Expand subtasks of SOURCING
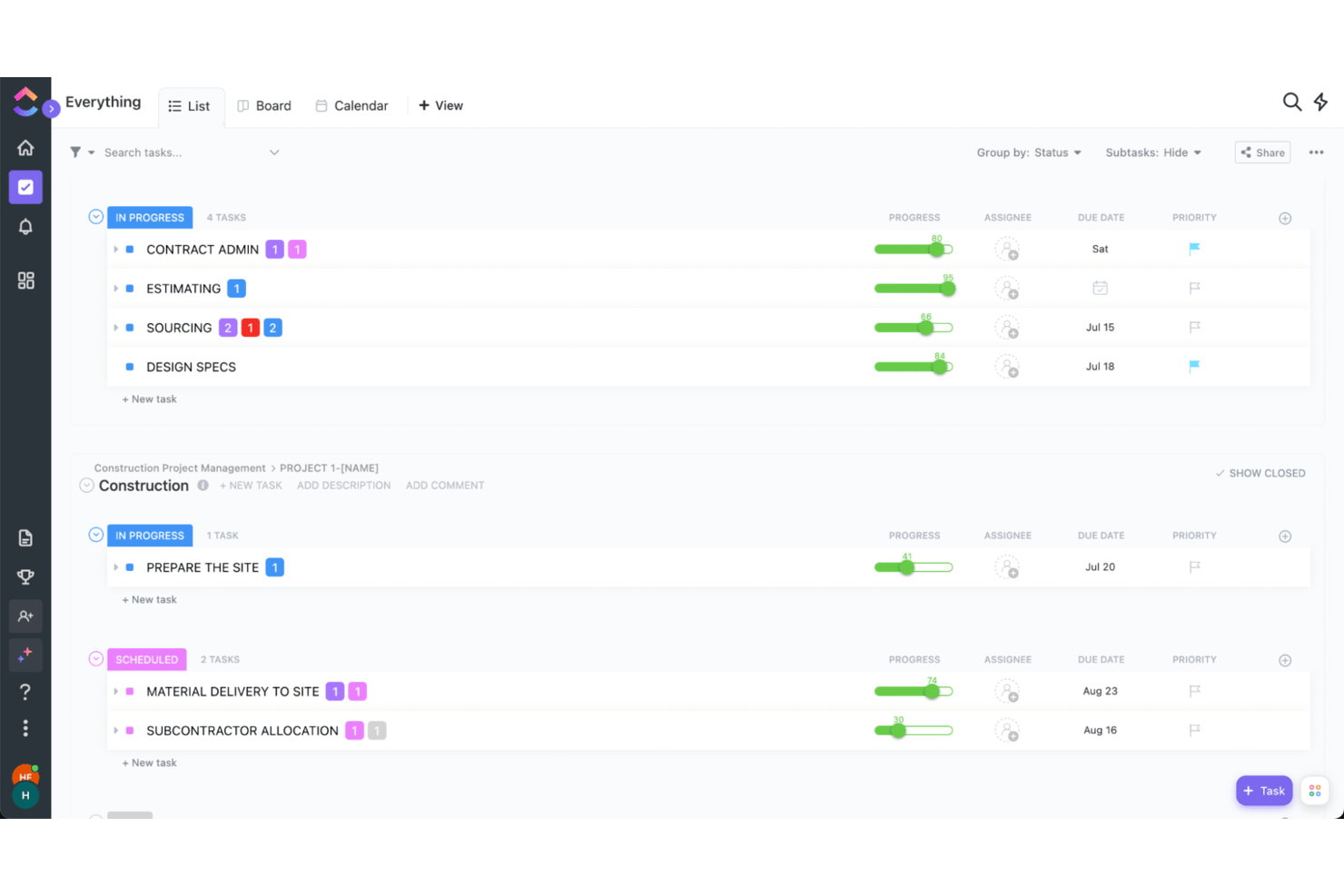The image size is (1344, 896). click(115, 328)
